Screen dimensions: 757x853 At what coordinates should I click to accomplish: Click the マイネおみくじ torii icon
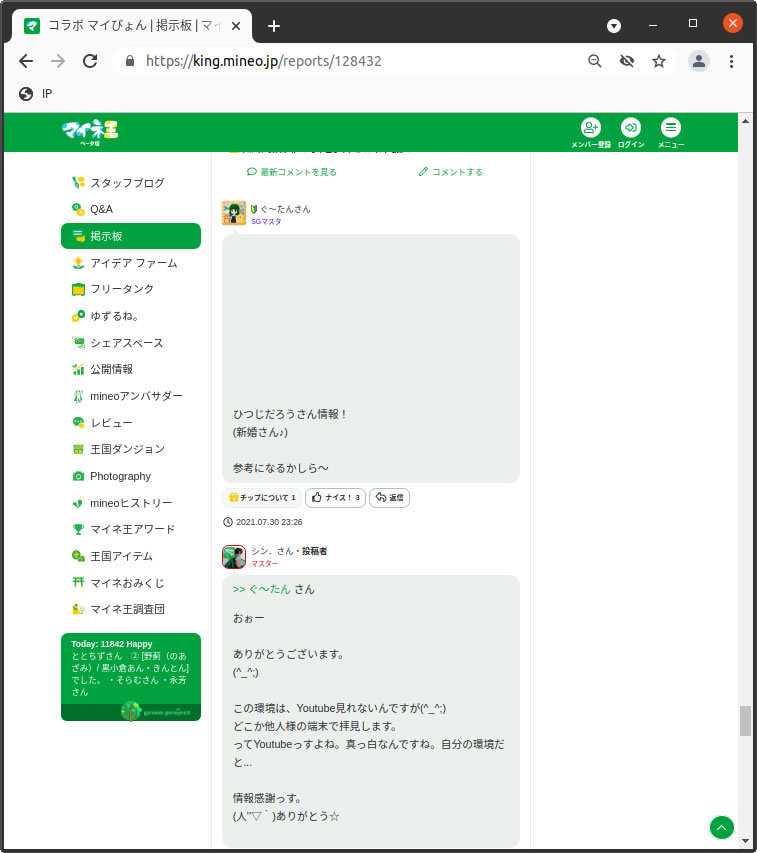point(78,583)
